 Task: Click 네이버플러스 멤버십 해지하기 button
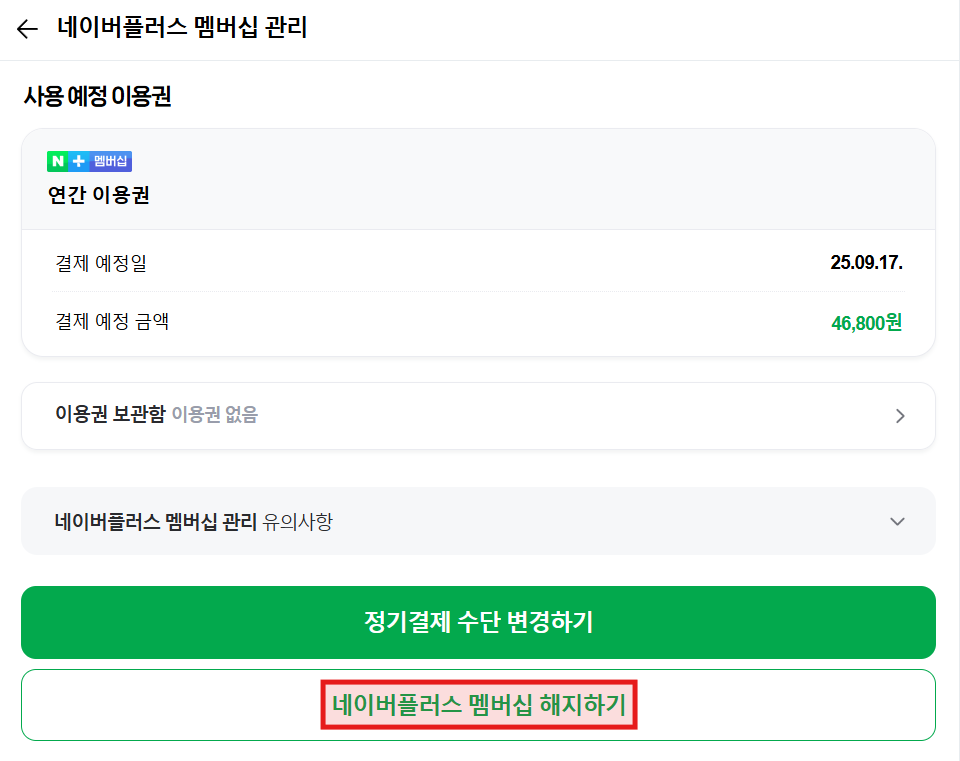[x=478, y=705]
